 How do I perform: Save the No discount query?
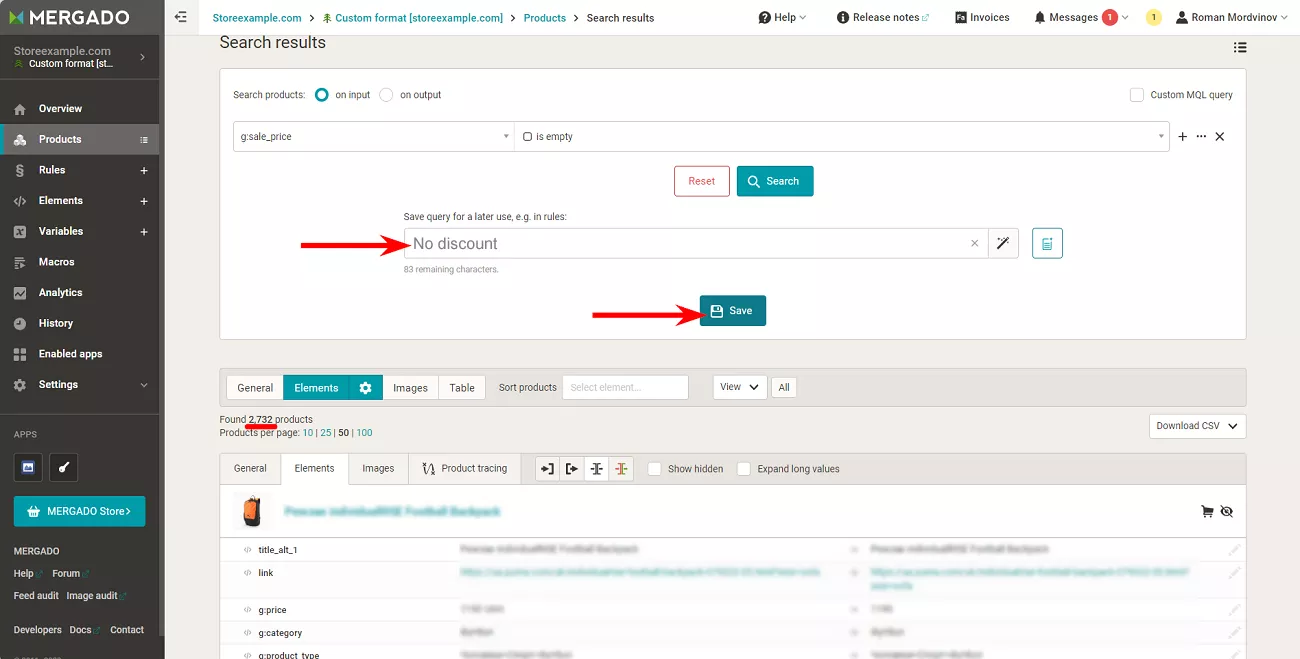732,311
